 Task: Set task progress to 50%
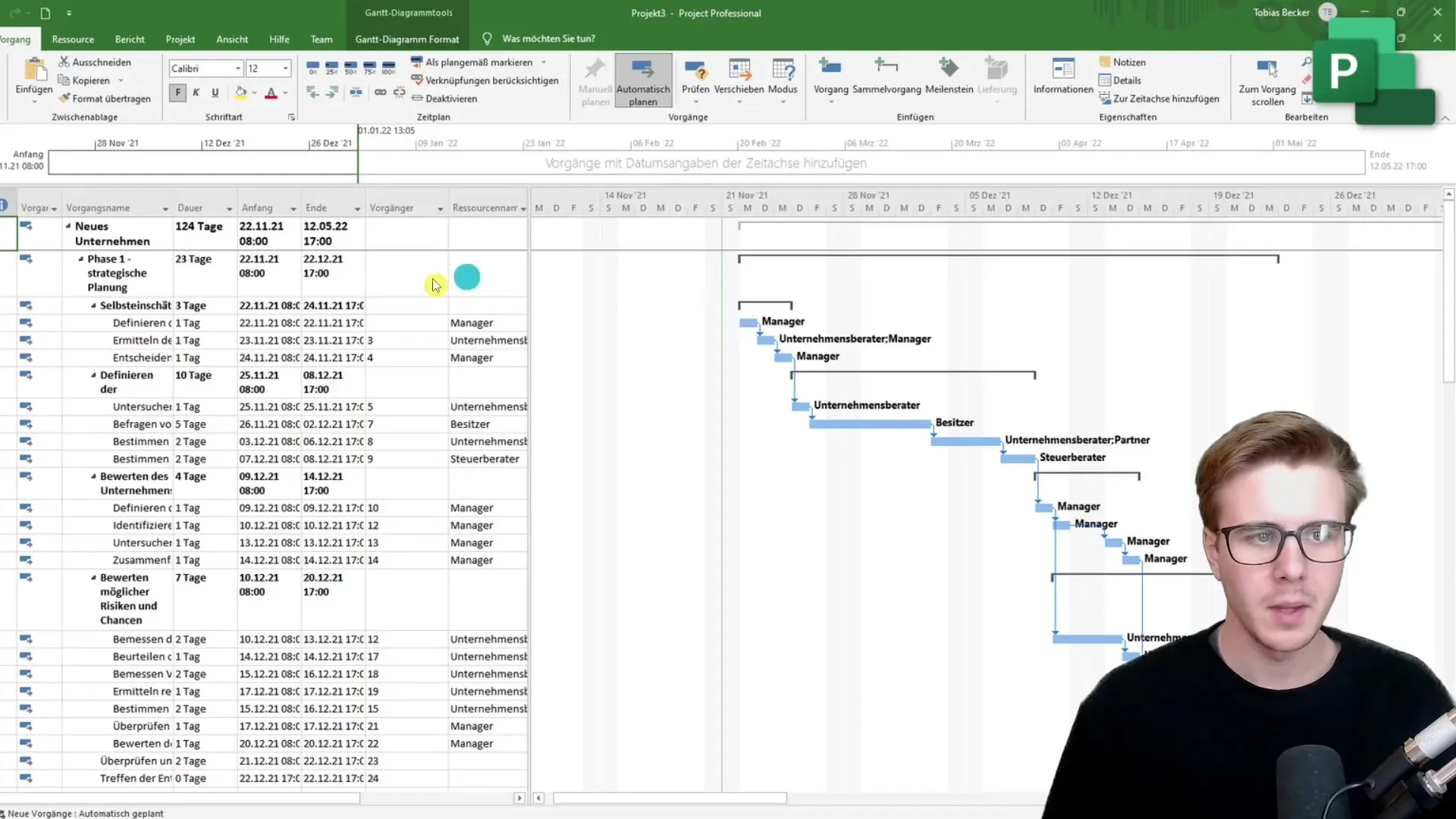tap(351, 68)
